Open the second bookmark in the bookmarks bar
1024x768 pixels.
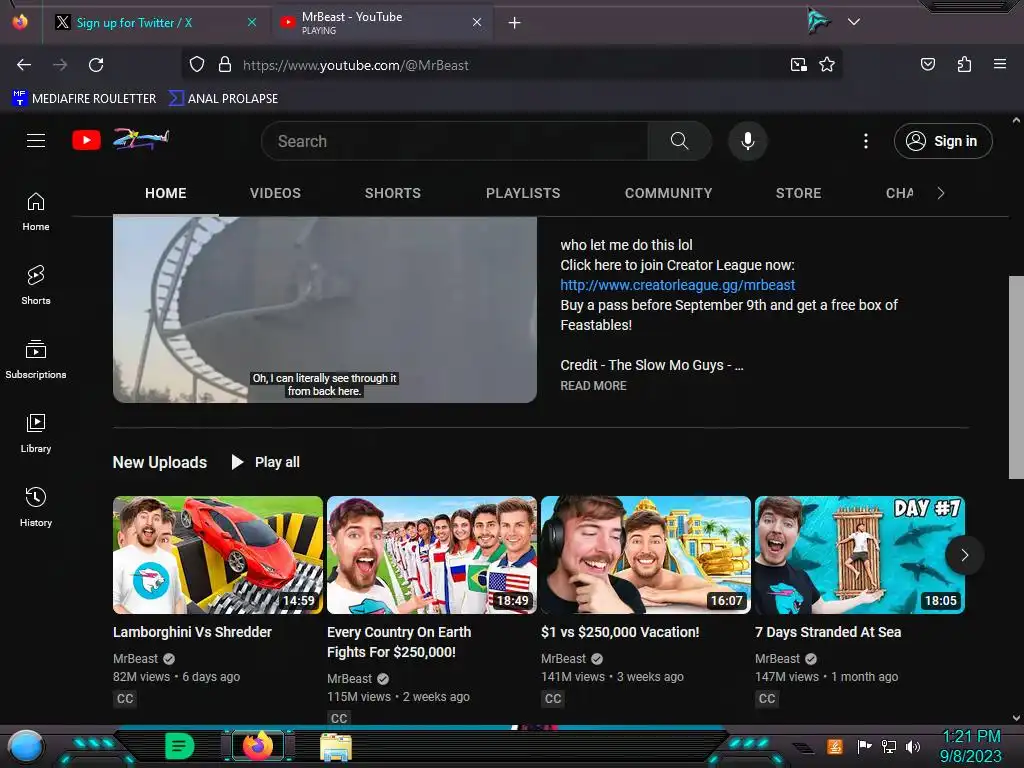pos(223,99)
